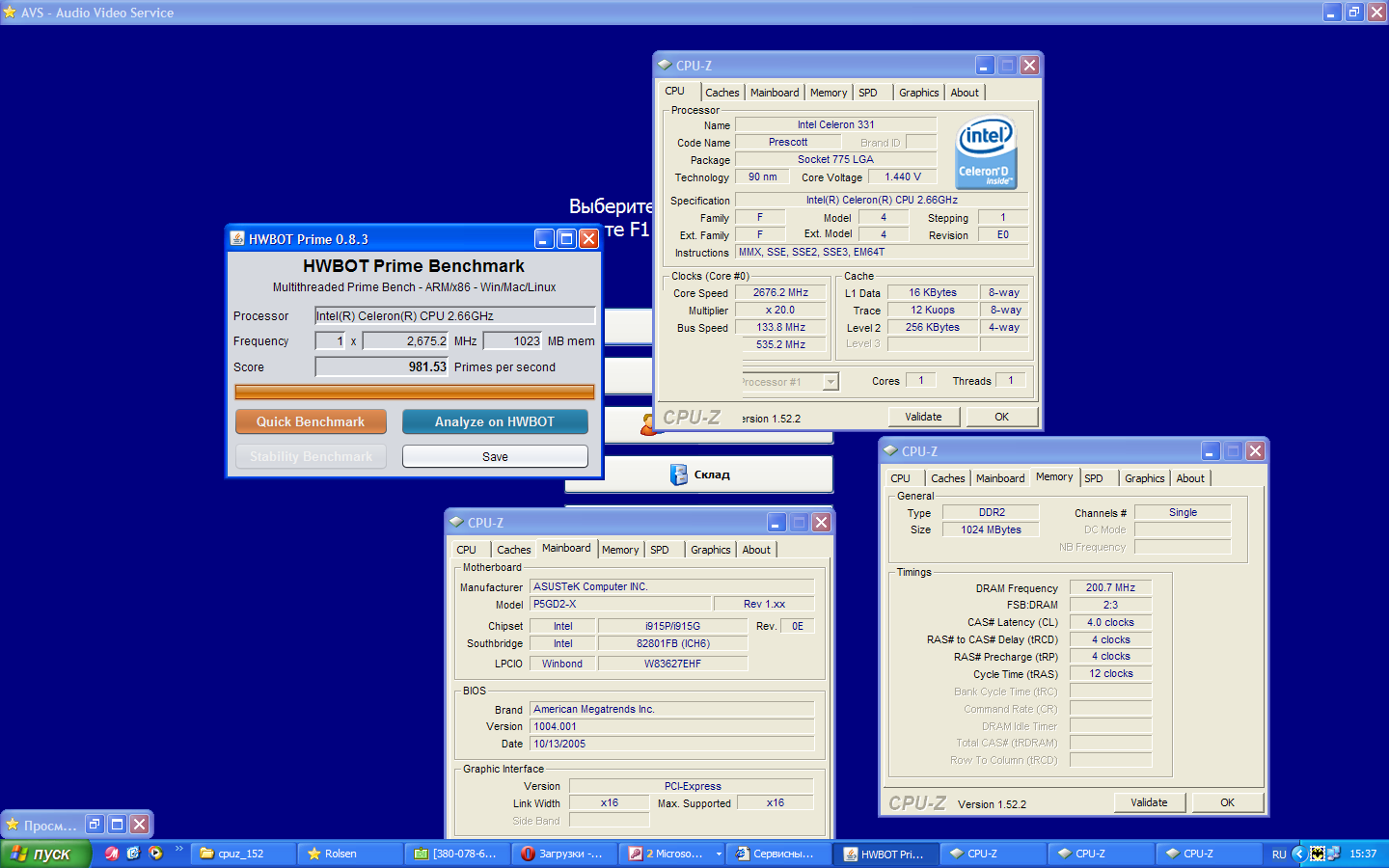Restore the minimized Просм... window
The height and width of the screenshot is (868, 1389).
point(95,825)
